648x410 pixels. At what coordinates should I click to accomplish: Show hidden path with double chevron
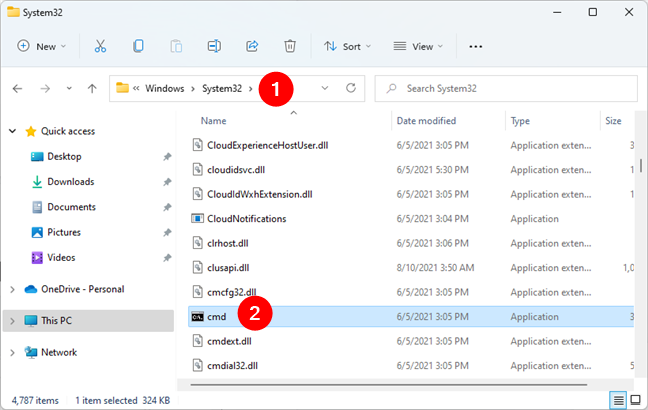click(136, 88)
